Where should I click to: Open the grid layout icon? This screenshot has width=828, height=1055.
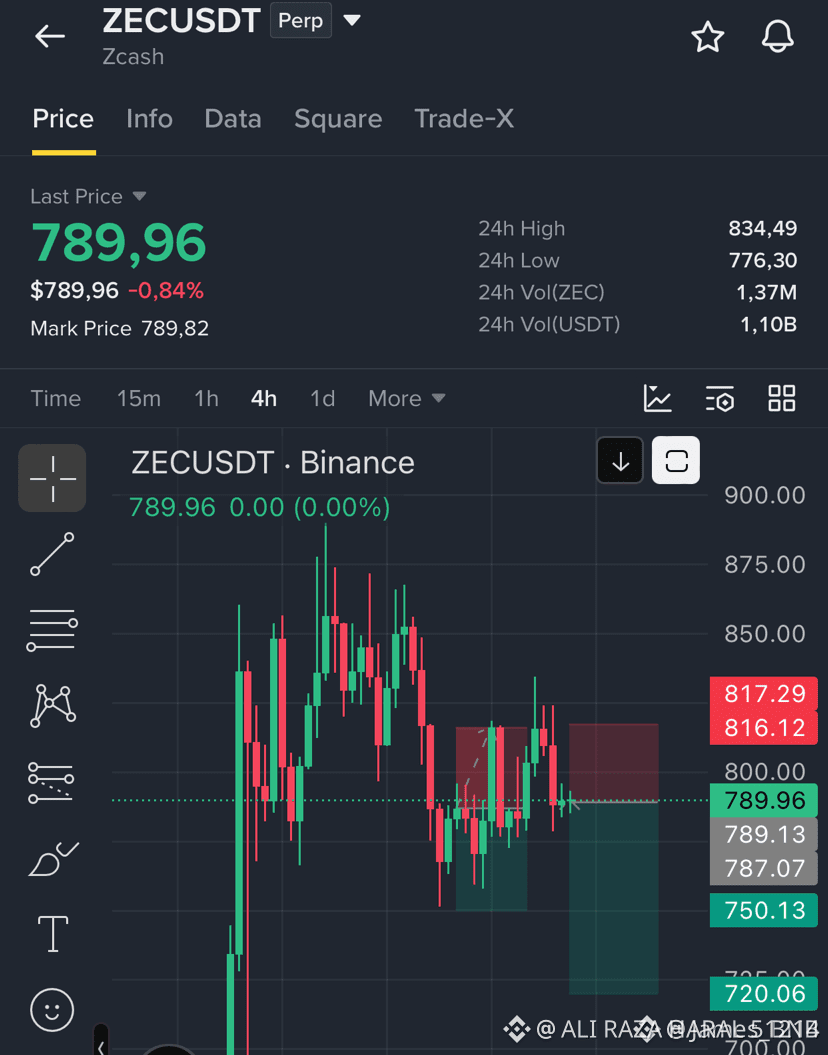(x=782, y=398)
